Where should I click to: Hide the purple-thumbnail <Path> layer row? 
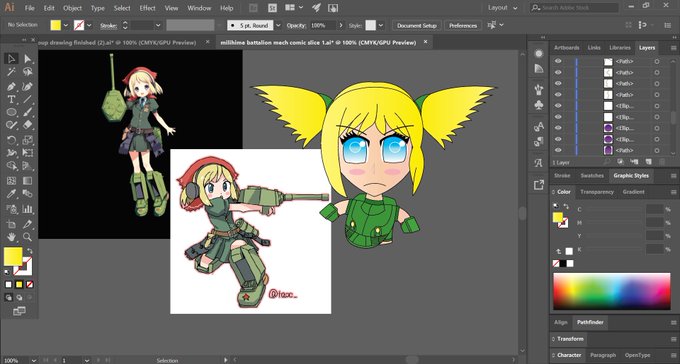558,150
